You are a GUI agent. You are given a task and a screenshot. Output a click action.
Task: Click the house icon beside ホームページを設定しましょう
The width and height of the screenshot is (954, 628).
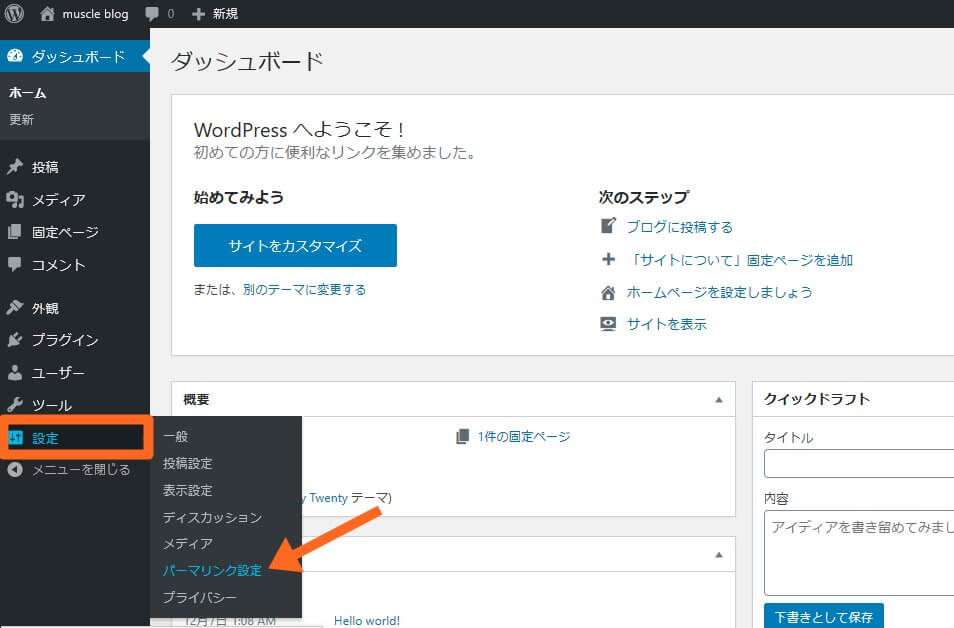click(608, 293)
